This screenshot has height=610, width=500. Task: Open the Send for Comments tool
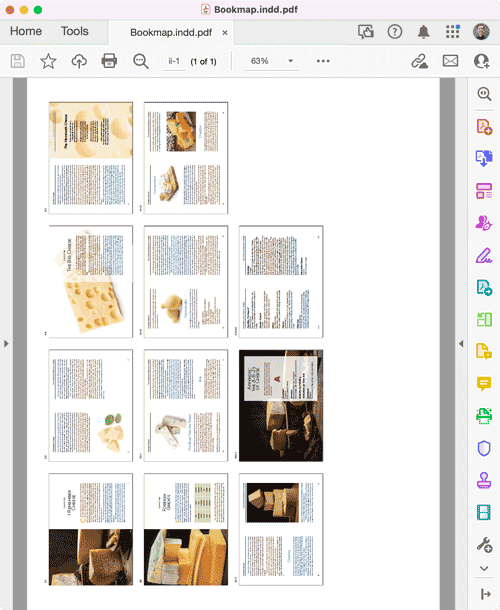484,351
